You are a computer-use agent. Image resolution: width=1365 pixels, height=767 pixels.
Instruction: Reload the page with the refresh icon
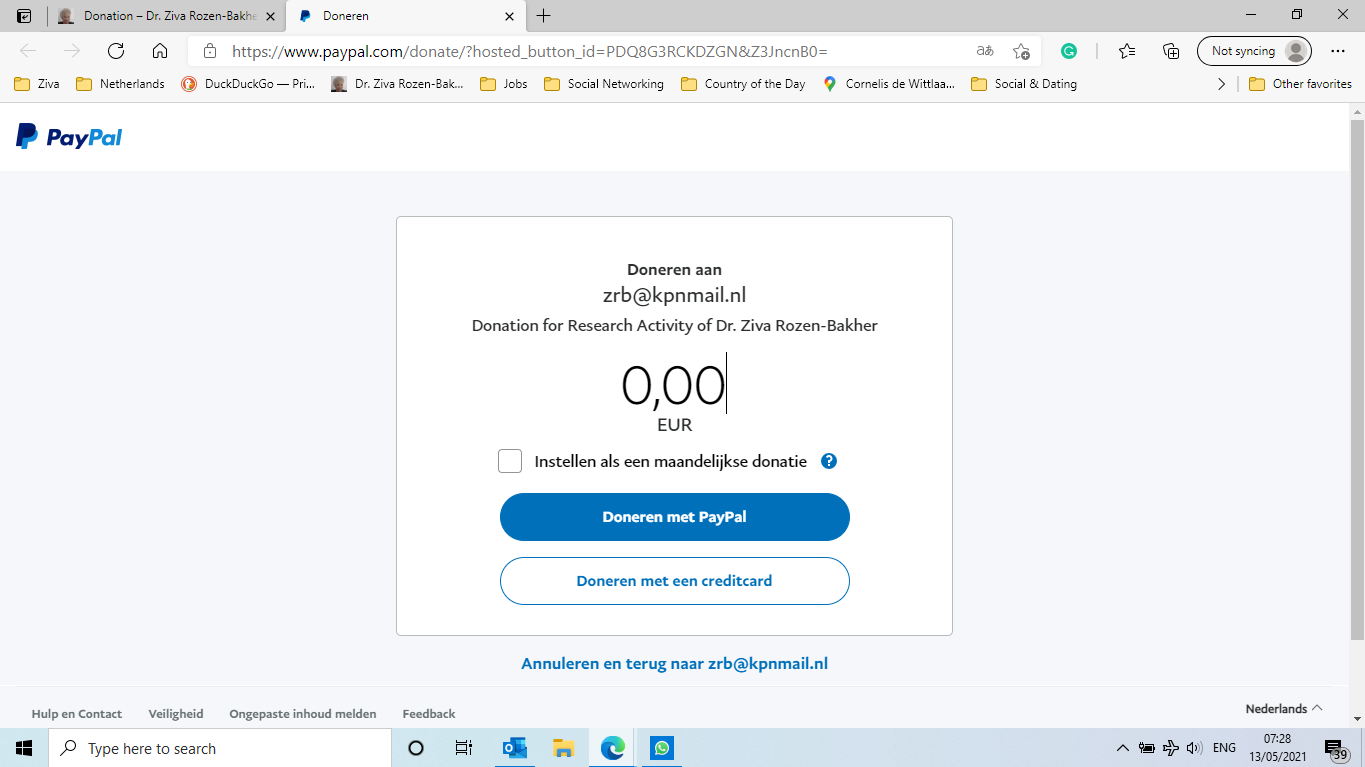tap(116, 51)
